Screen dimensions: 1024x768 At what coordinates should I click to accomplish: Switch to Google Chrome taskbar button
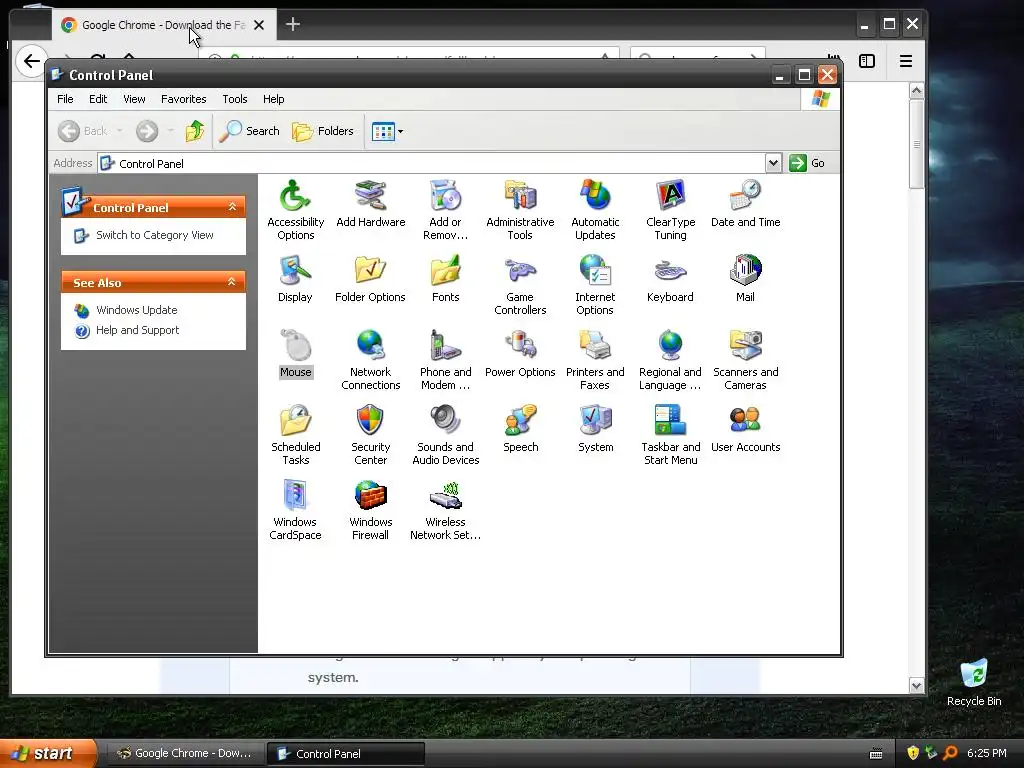(184, 754)
